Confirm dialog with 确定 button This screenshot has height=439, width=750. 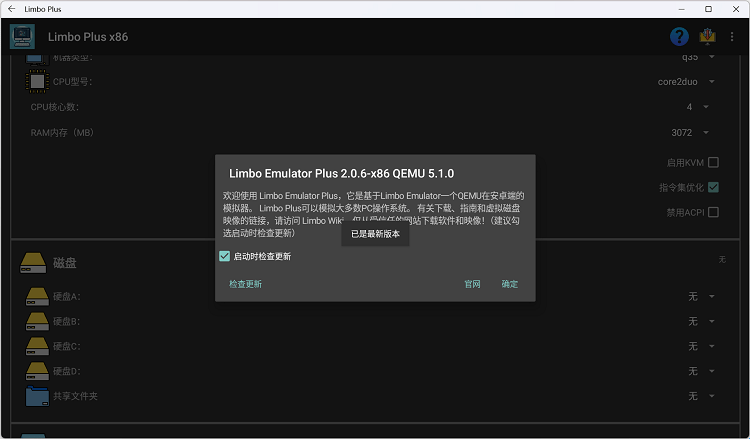[510, 284]
